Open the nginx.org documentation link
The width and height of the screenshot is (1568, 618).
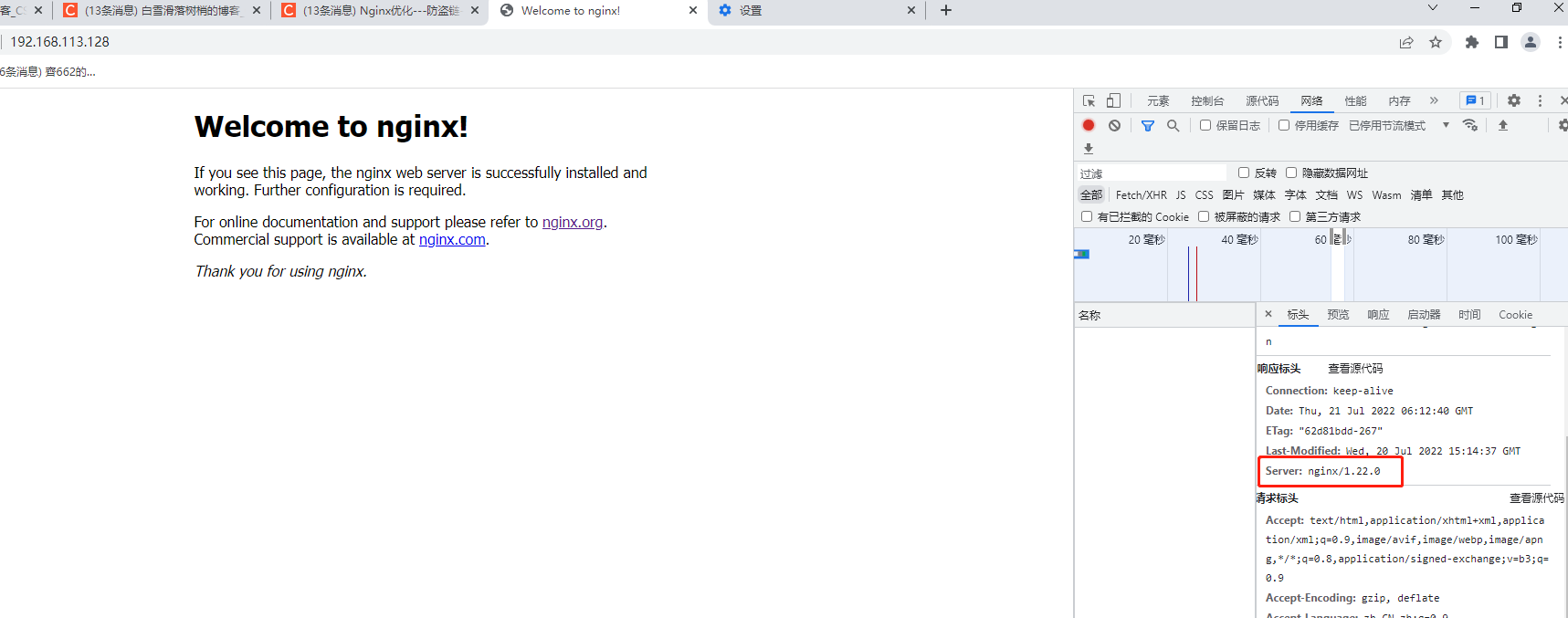tap(573, 222)
